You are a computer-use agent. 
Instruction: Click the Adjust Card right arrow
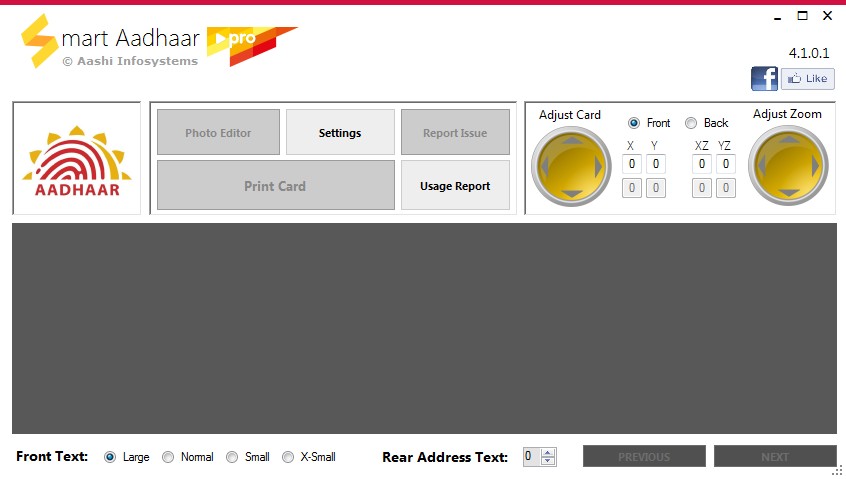point(598,167)
